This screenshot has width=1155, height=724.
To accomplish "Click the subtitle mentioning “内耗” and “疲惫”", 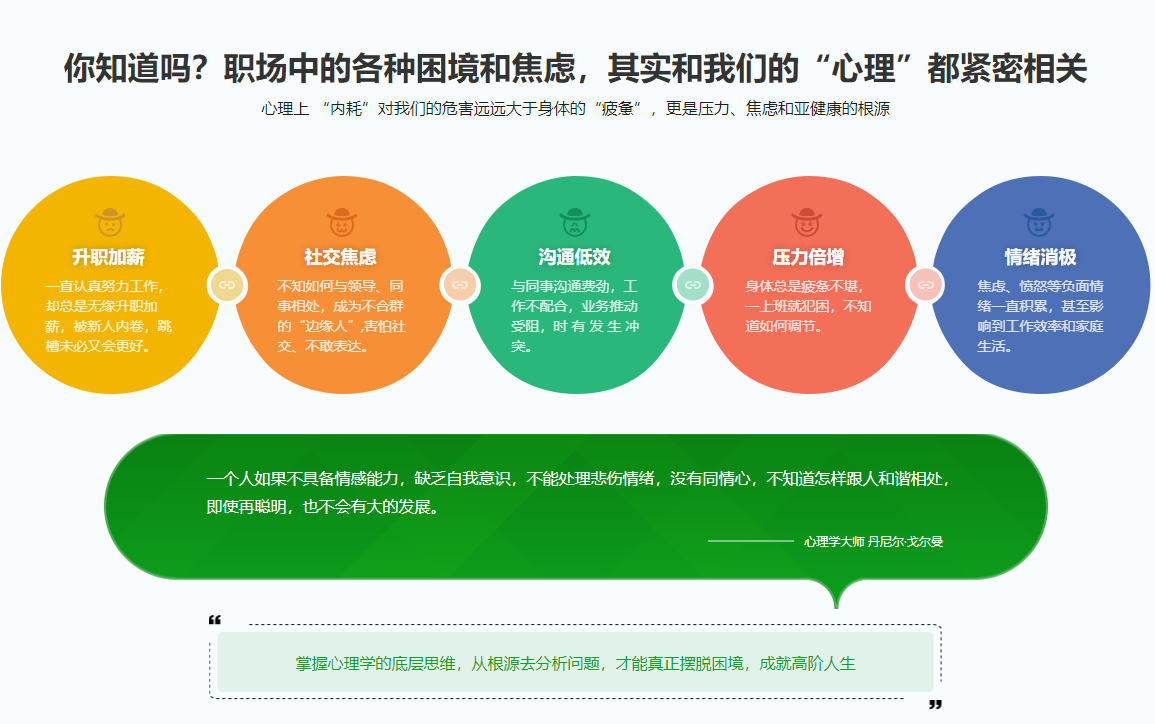I will click(575, 109).
